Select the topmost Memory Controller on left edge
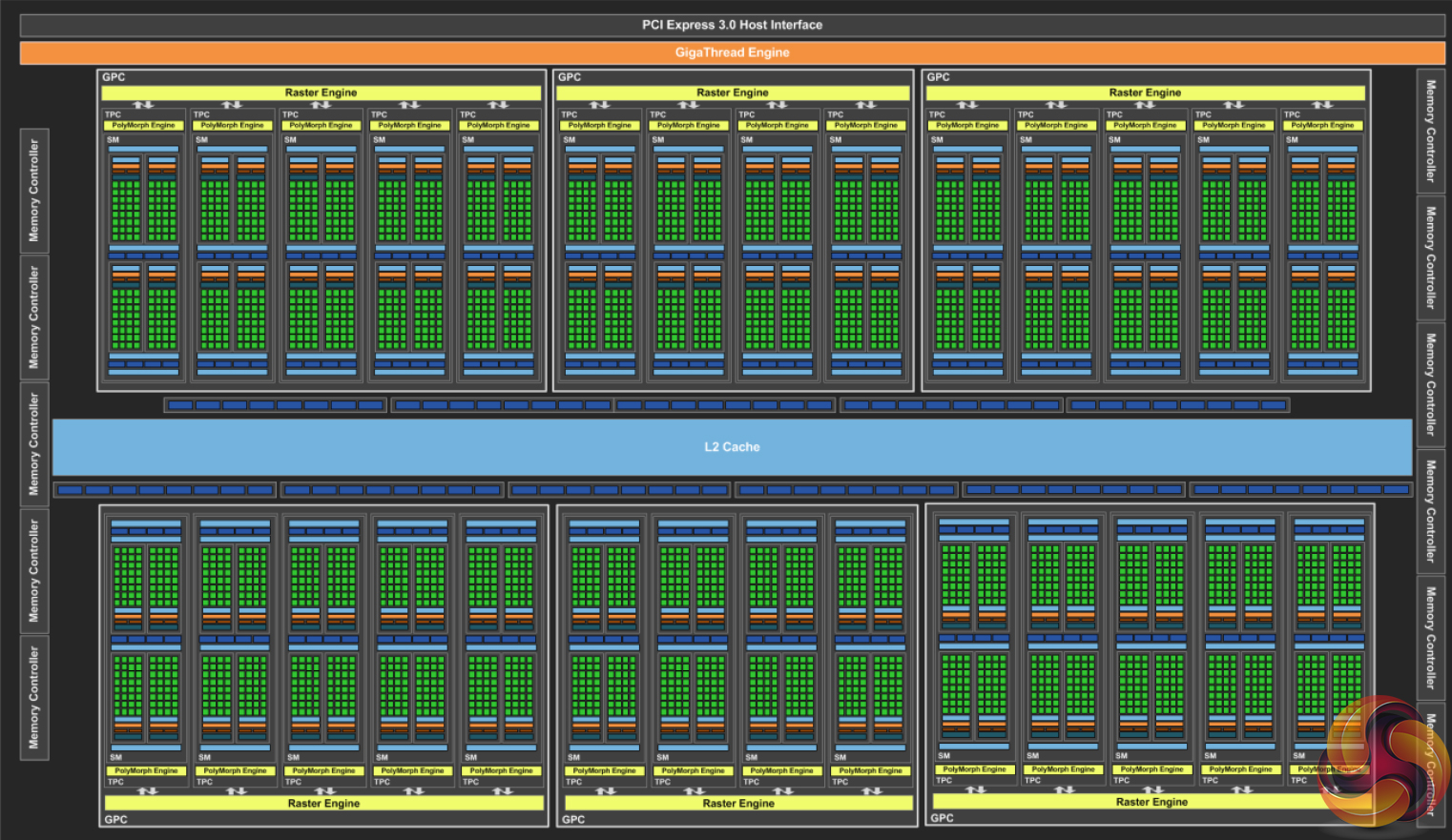Image resolution: width=1452 pixels, height=840 pixels. point(34,191)
